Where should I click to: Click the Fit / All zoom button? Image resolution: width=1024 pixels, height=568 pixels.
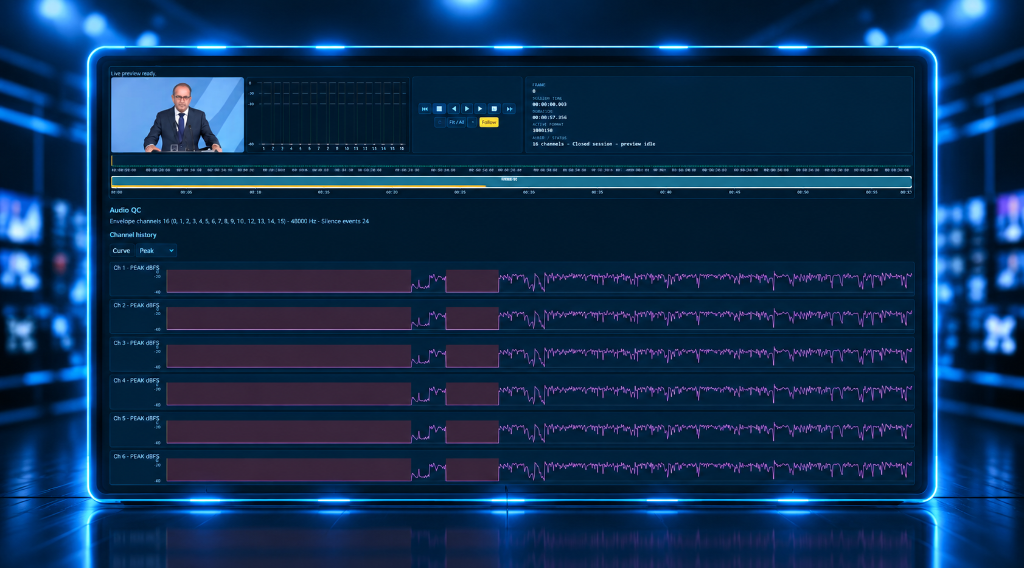point(456,122)
